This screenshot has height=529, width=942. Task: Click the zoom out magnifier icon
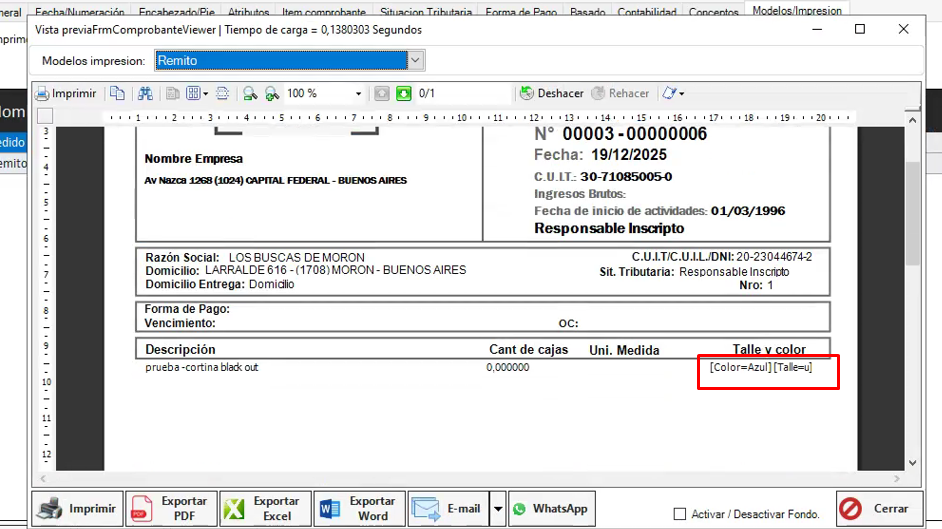pos(250,93)
